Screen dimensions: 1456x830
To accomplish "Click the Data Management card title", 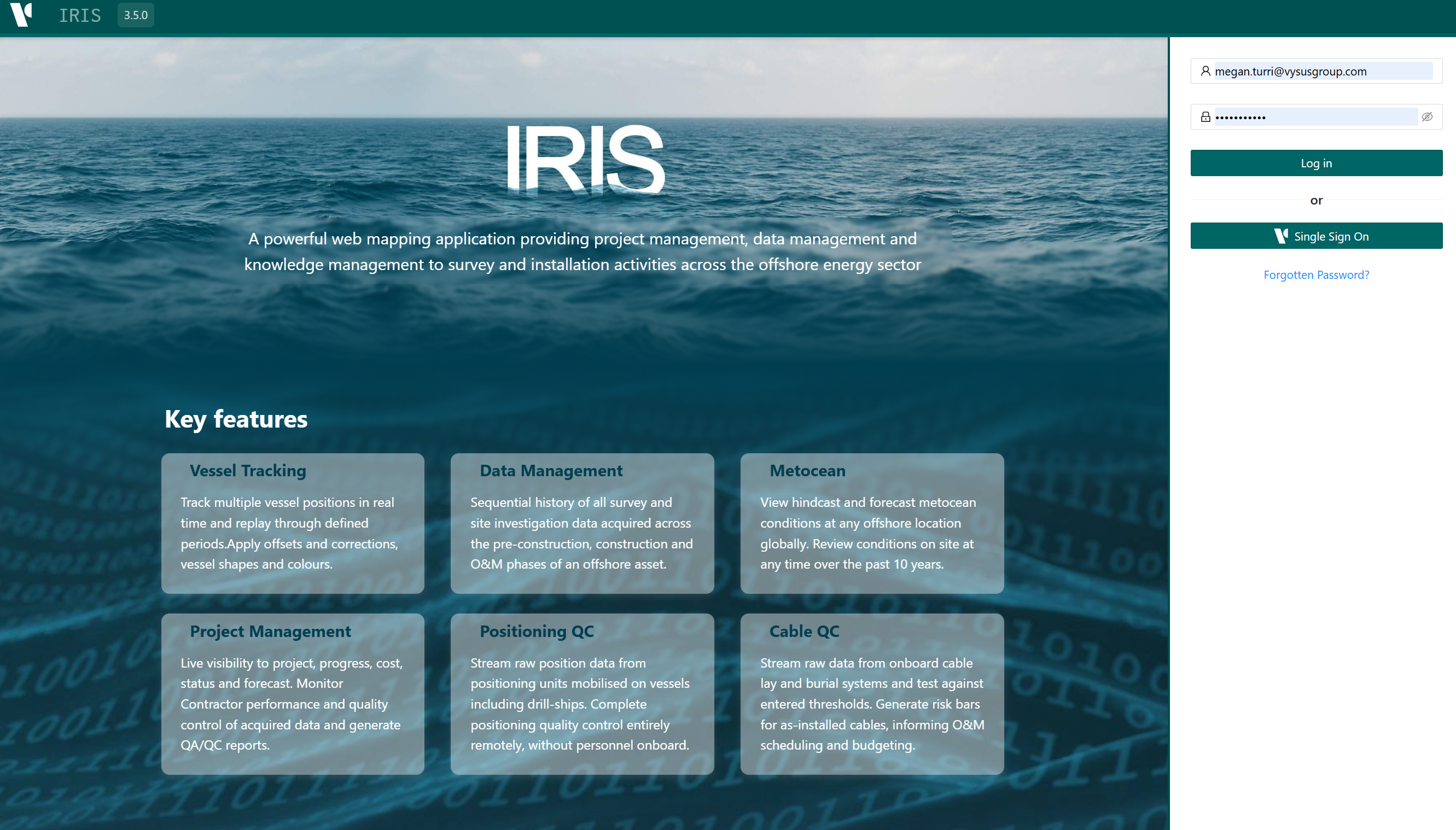I will (551, 471).
